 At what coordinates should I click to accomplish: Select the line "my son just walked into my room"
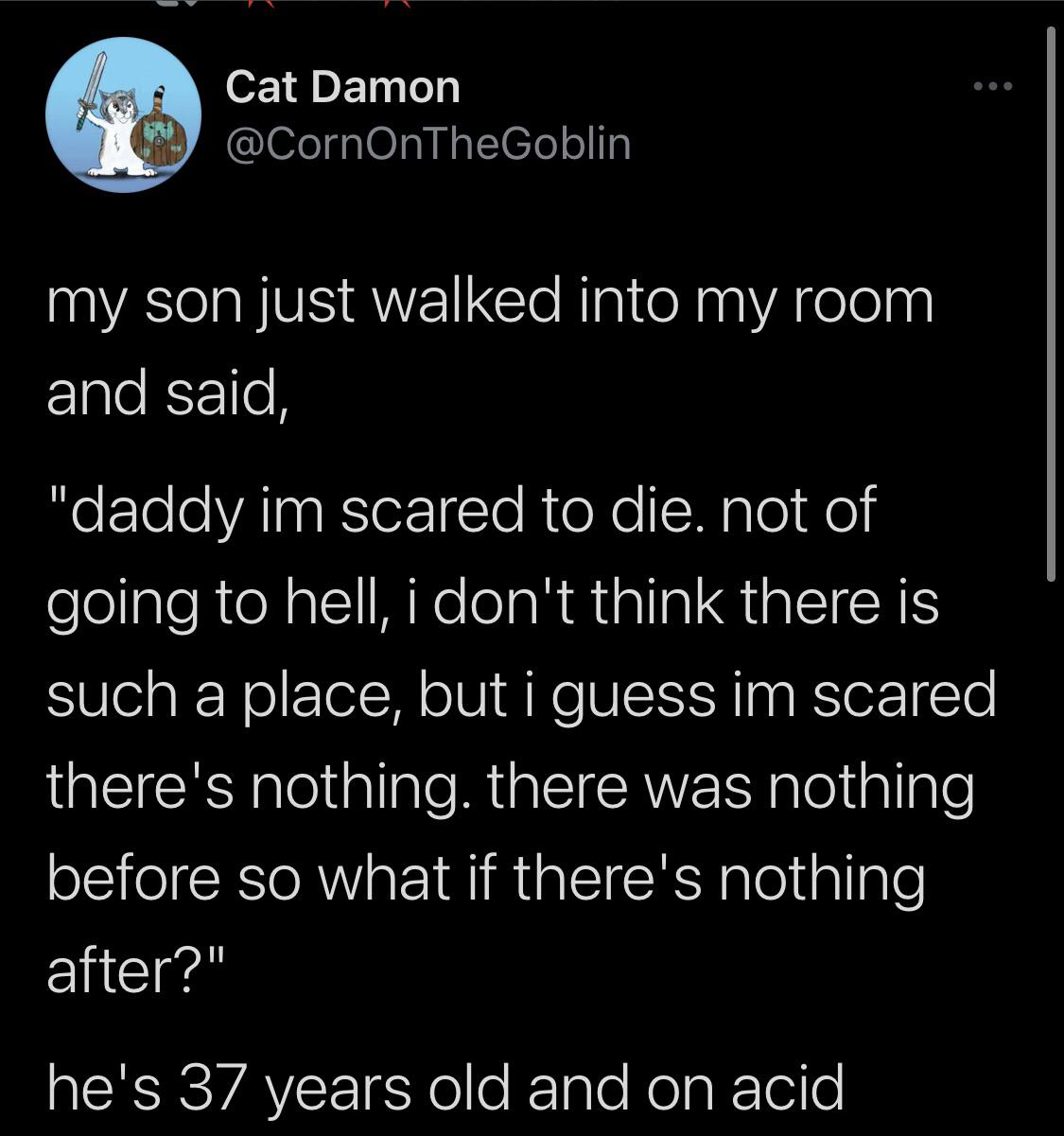click(x=490, y=304)
